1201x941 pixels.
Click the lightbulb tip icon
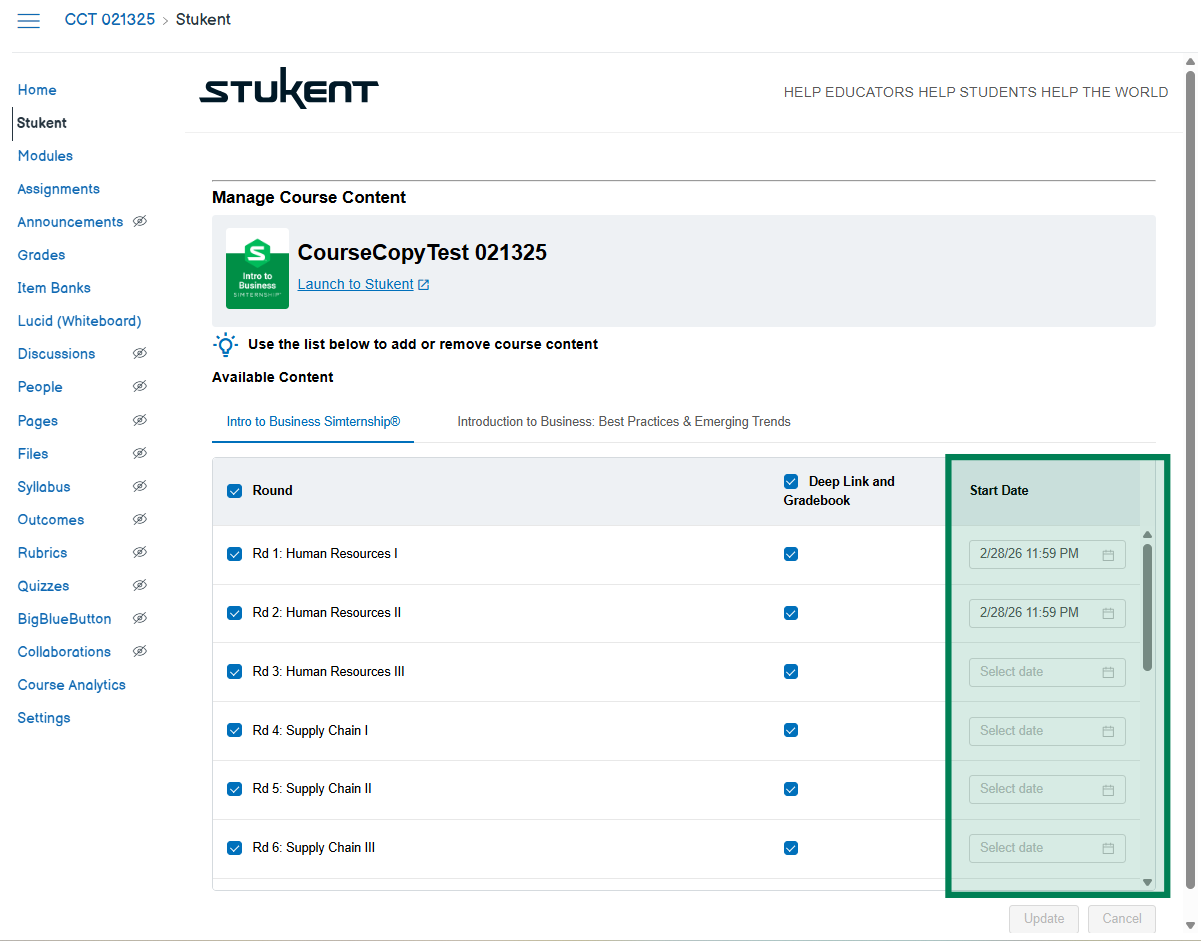coord(226,345)
